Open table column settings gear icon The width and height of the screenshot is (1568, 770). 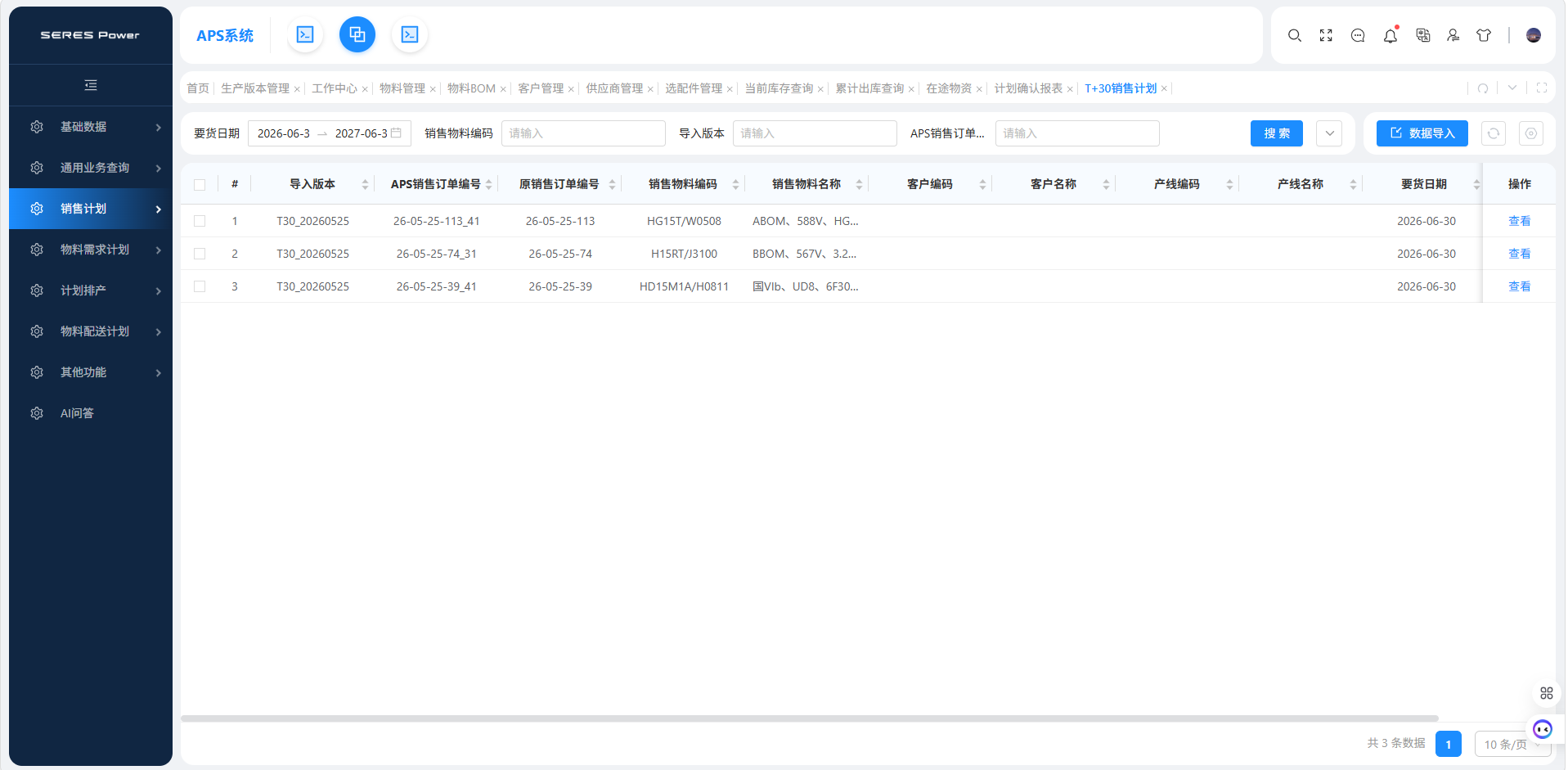(x=1531, y=133)
